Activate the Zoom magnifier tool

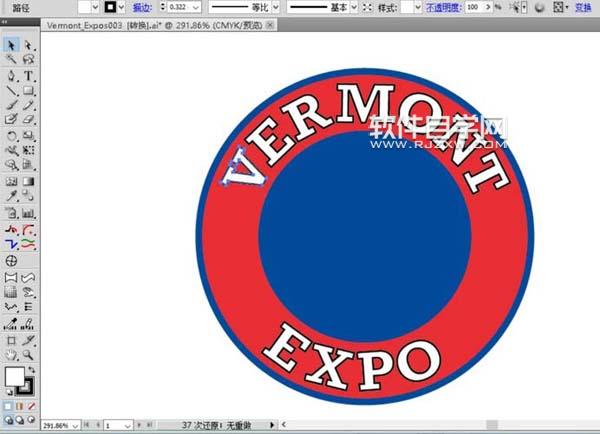(x=29, y=355)
